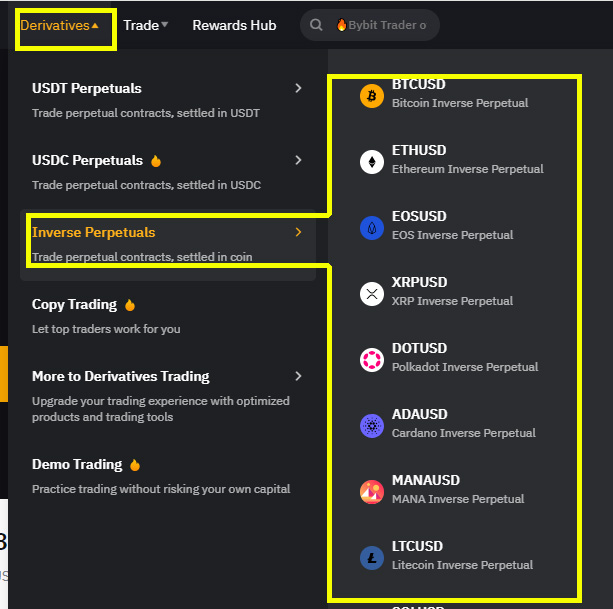
Task: Open Rewards Hub from the top bar
Action: coord(234,25)
